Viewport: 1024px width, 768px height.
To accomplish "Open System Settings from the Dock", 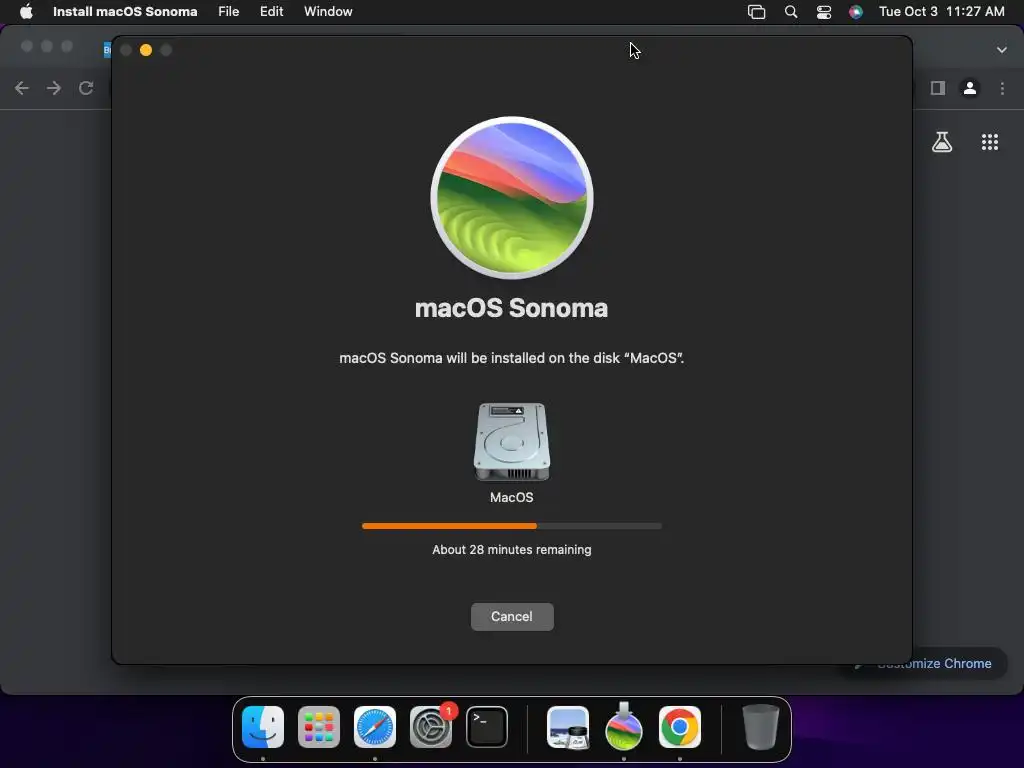I will 431,727.
